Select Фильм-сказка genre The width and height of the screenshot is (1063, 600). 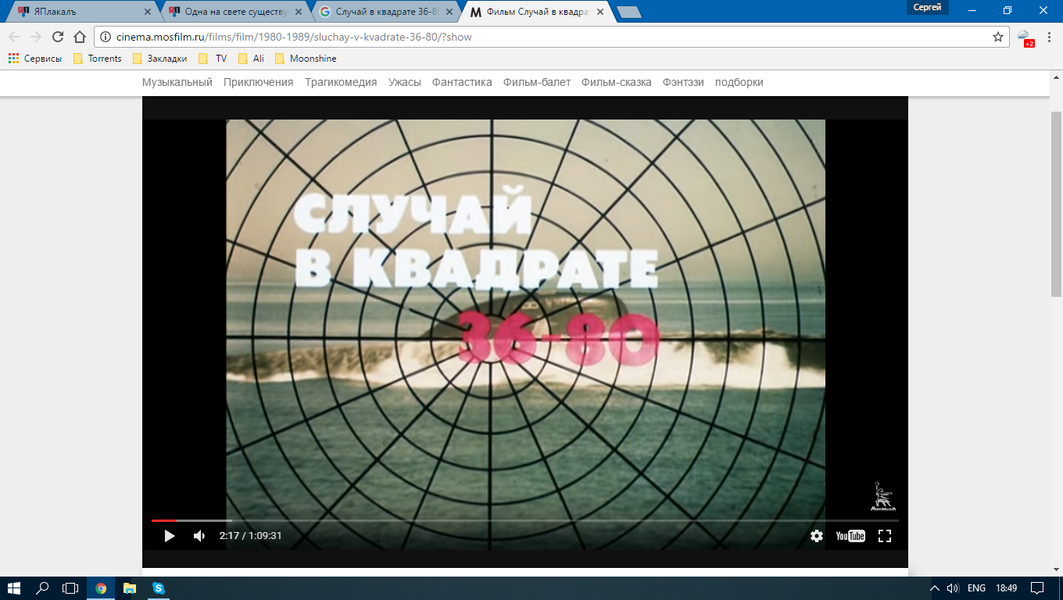[x=616, y=82]
